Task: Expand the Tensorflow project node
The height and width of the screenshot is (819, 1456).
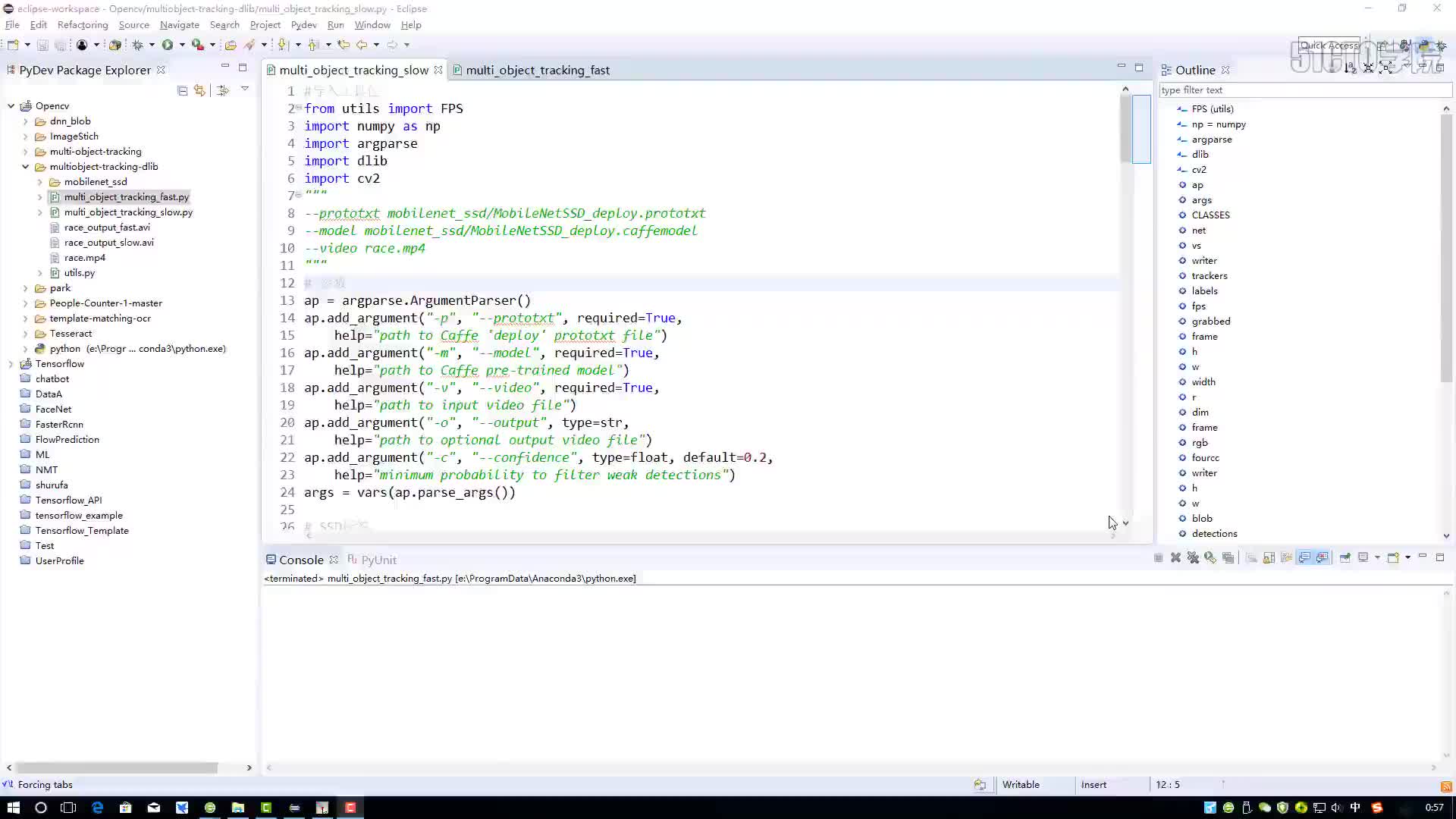Action: [11, 364]
